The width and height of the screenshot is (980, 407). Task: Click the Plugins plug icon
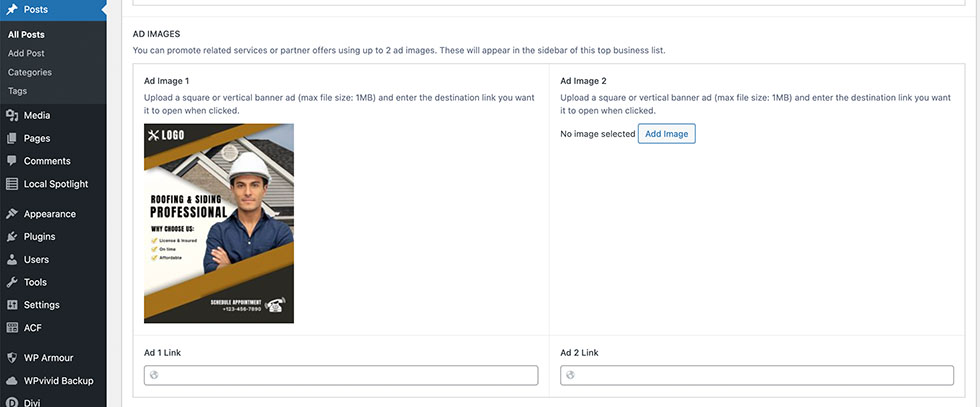12,237
